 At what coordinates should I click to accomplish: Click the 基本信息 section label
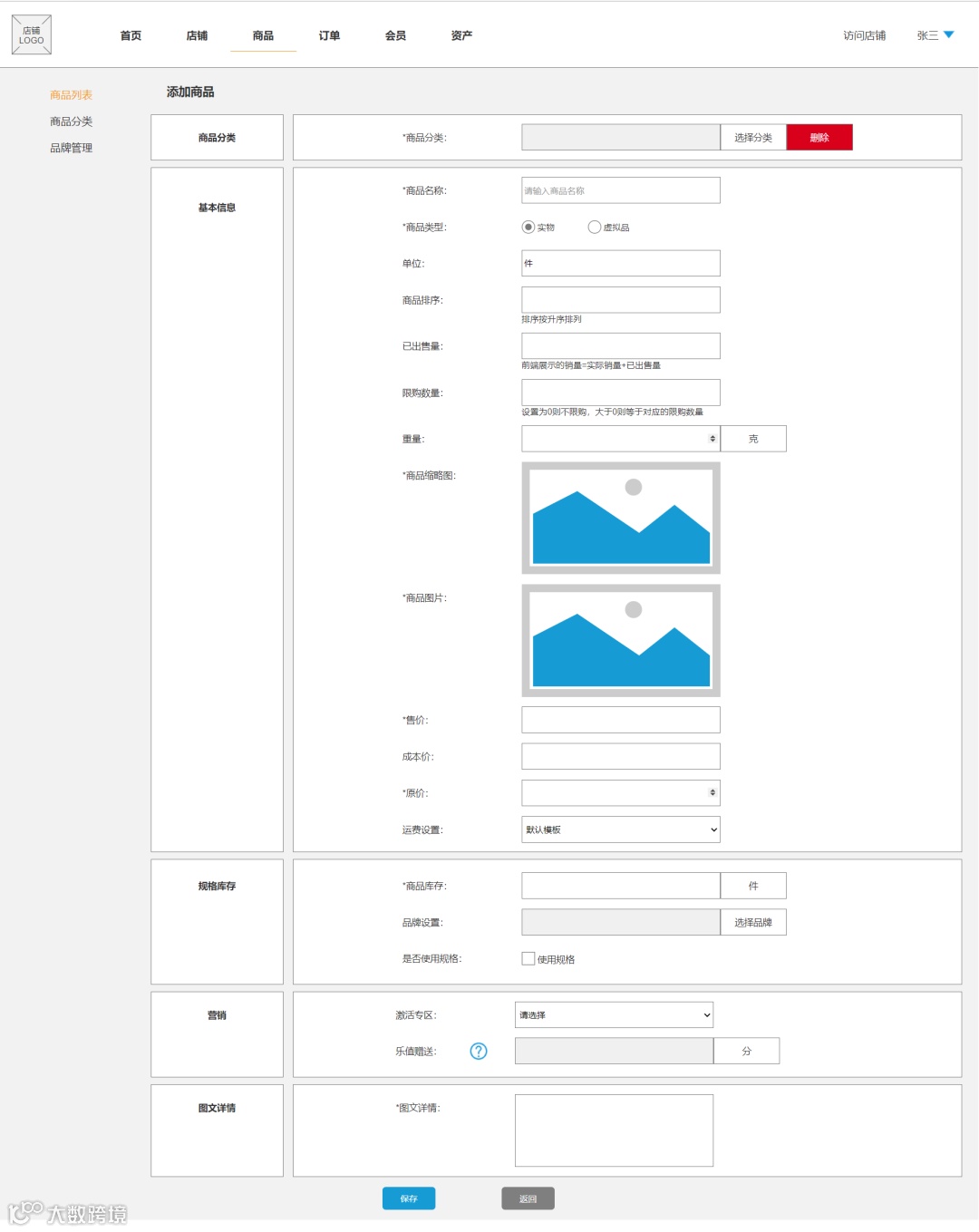tap(217, 208)
